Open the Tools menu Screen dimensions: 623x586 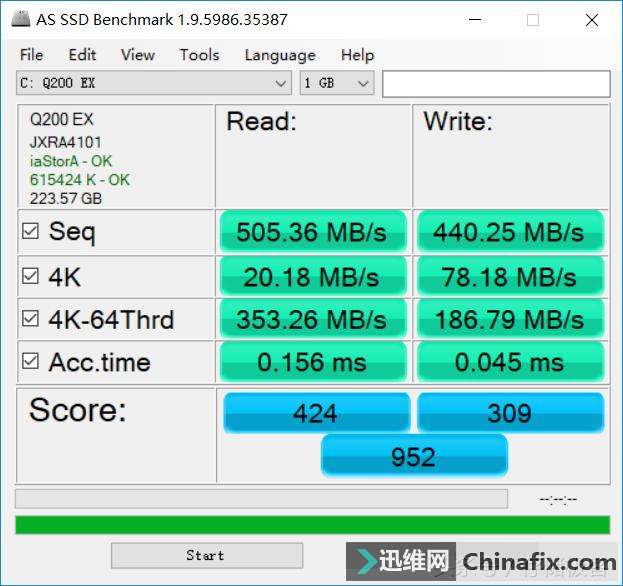199,55
